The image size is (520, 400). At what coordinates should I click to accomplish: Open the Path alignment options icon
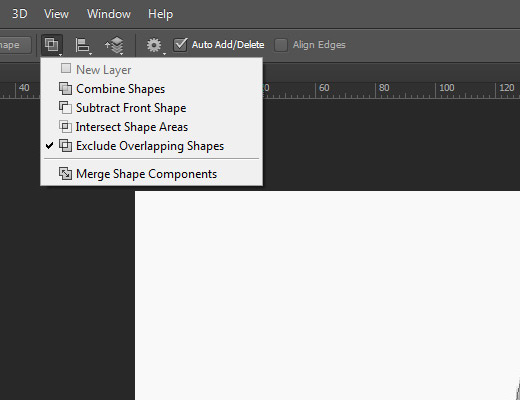click(82, 45)
